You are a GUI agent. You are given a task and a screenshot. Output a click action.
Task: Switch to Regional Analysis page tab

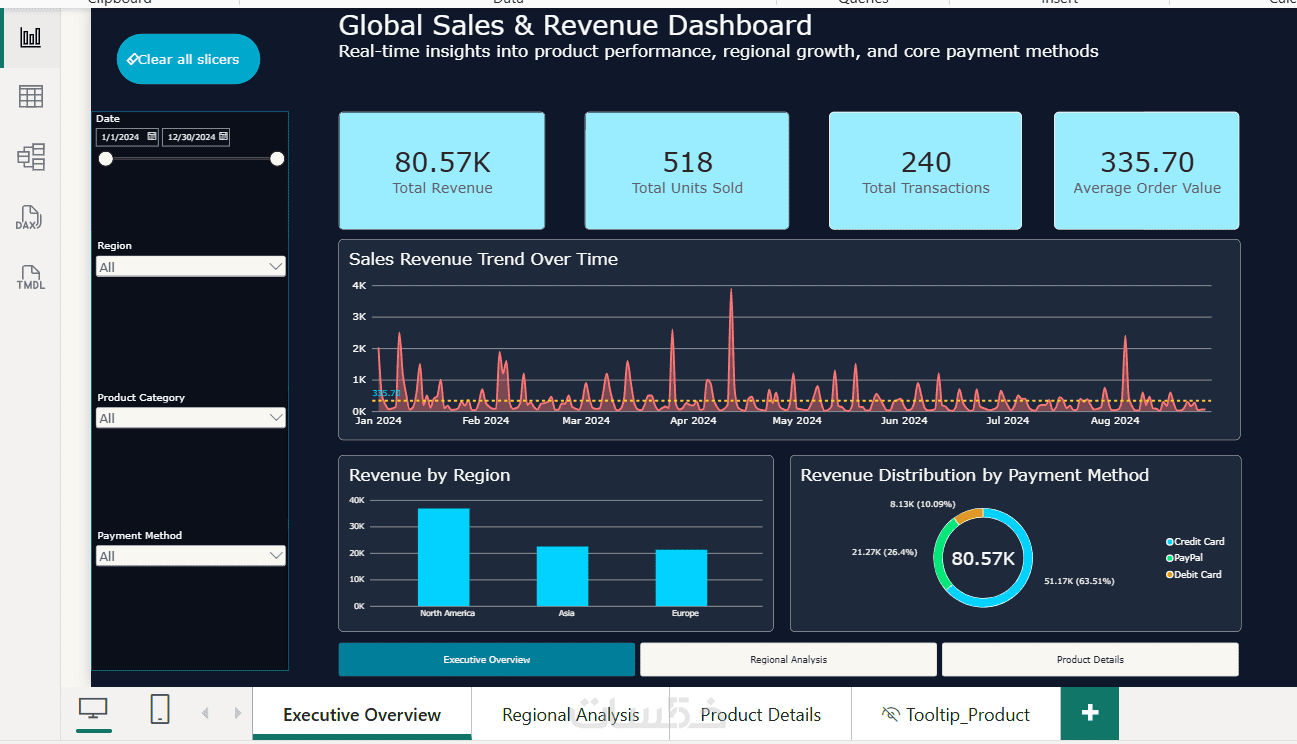pos(571,714)
